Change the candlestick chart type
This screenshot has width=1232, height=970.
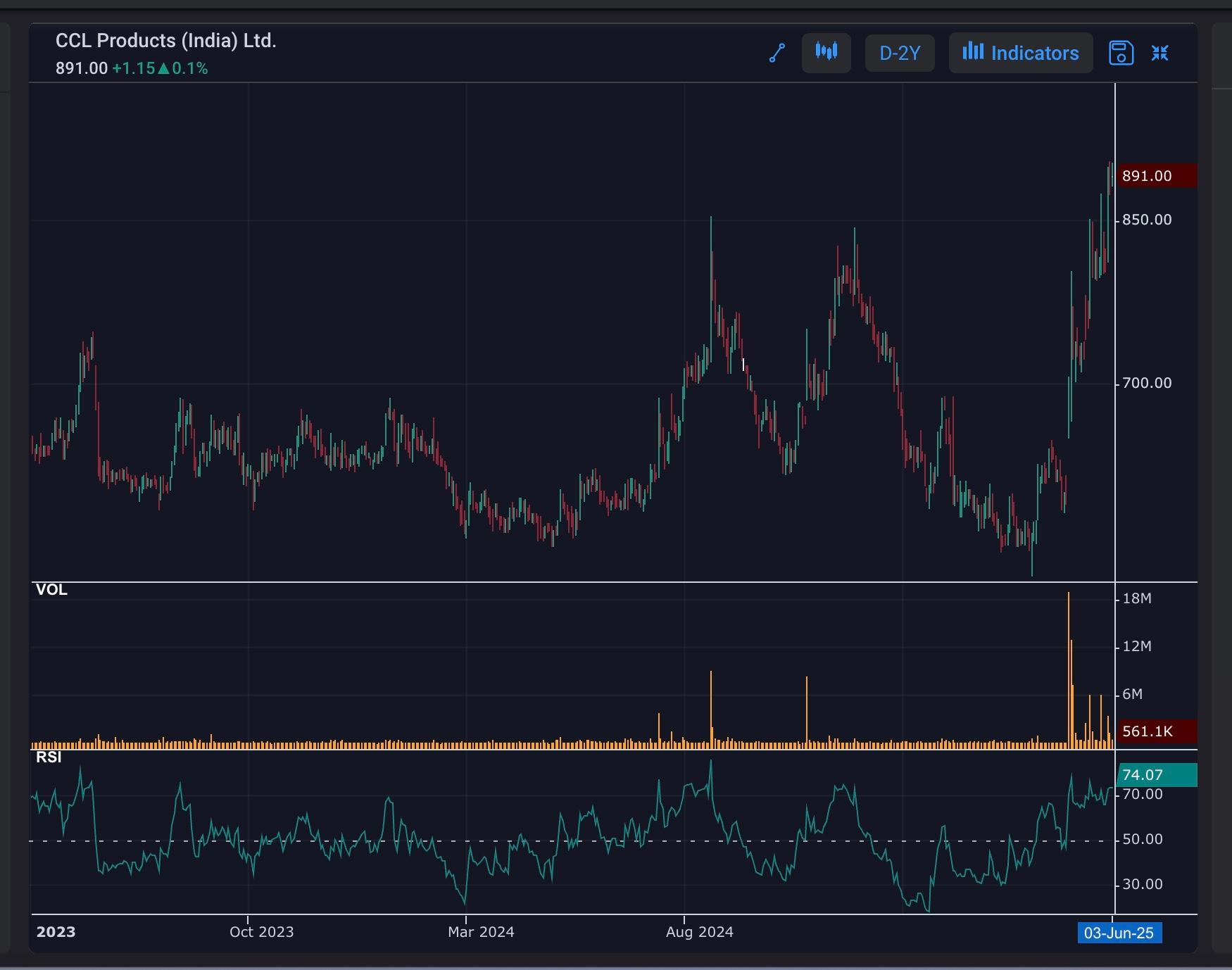pyautogui.click(x=826, y=53)
